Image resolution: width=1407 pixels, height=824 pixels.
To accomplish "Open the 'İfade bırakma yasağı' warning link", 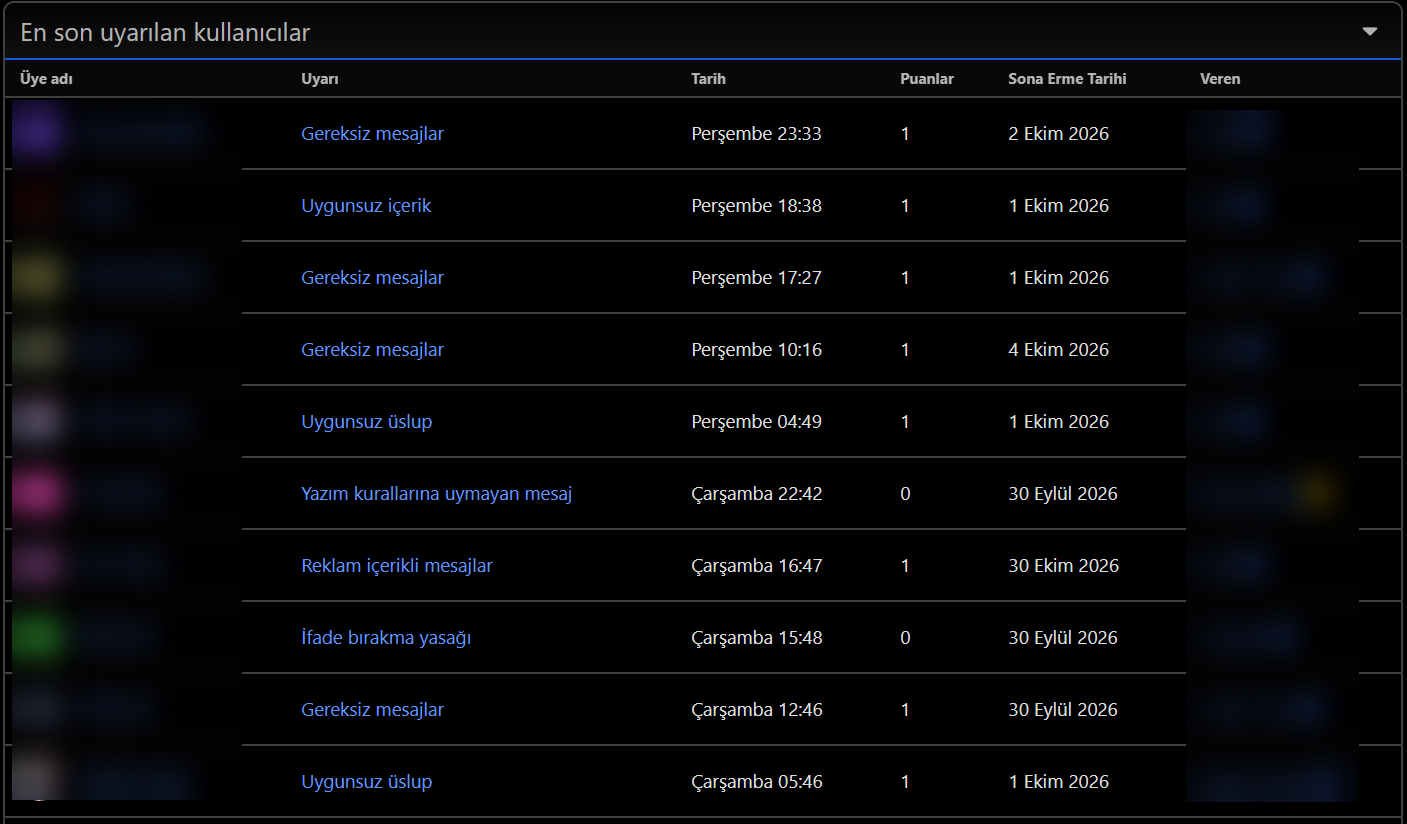I will pyautogui.click(x=386, y=638).
